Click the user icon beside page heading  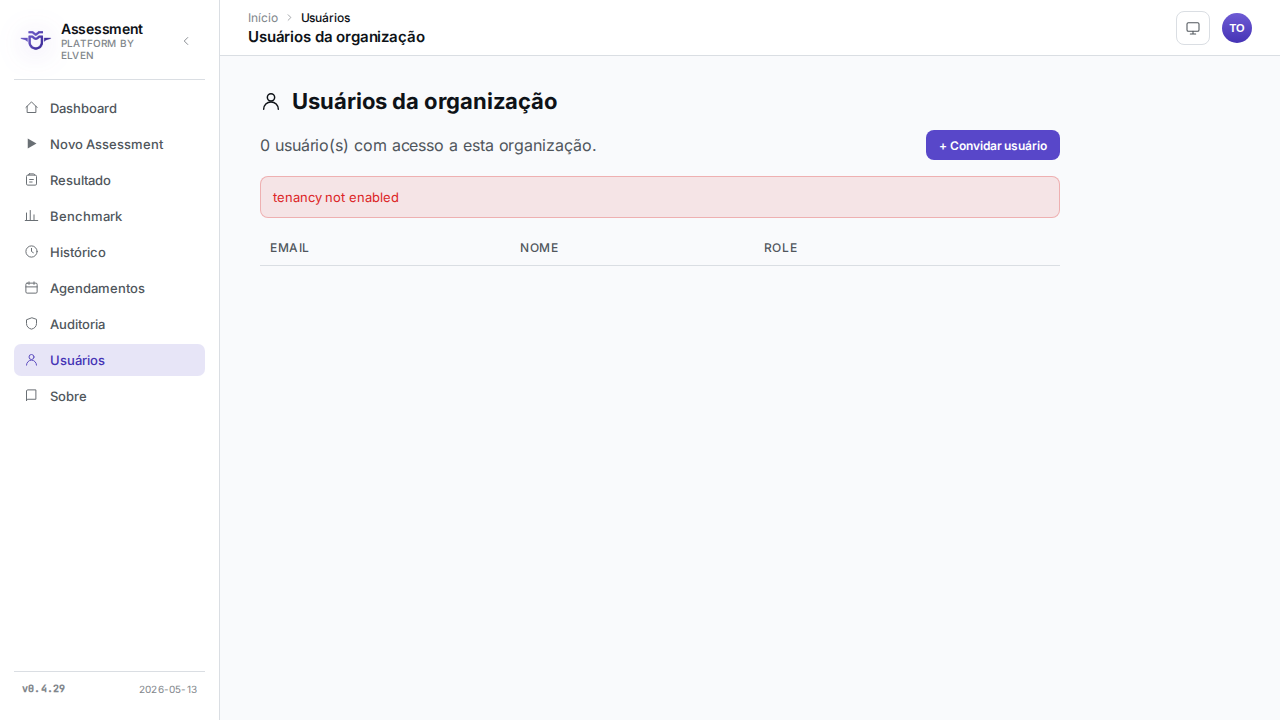pos(271,101)
